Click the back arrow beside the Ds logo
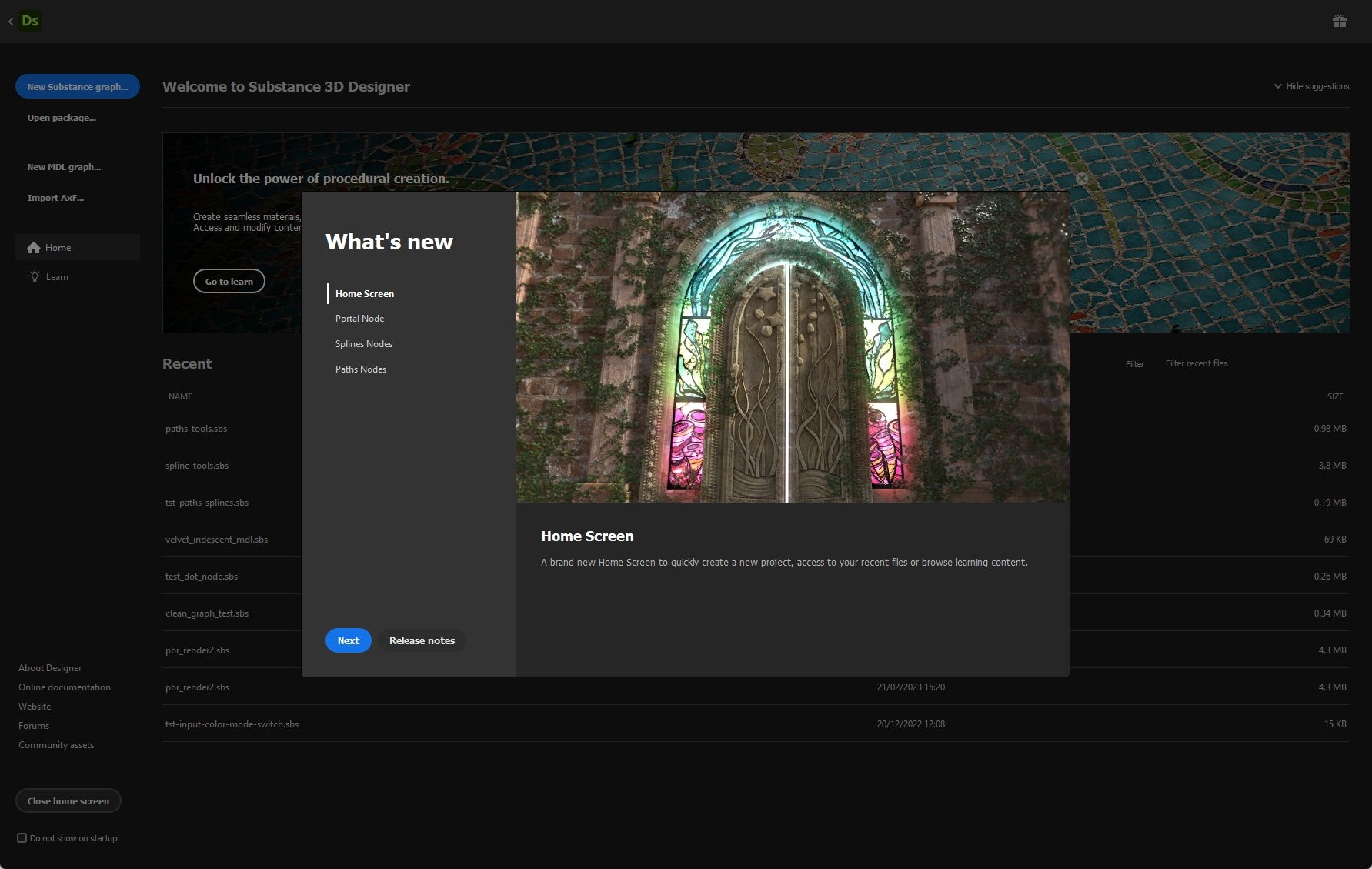Viewport: 1372px width, 869px height. click(9, 21)
